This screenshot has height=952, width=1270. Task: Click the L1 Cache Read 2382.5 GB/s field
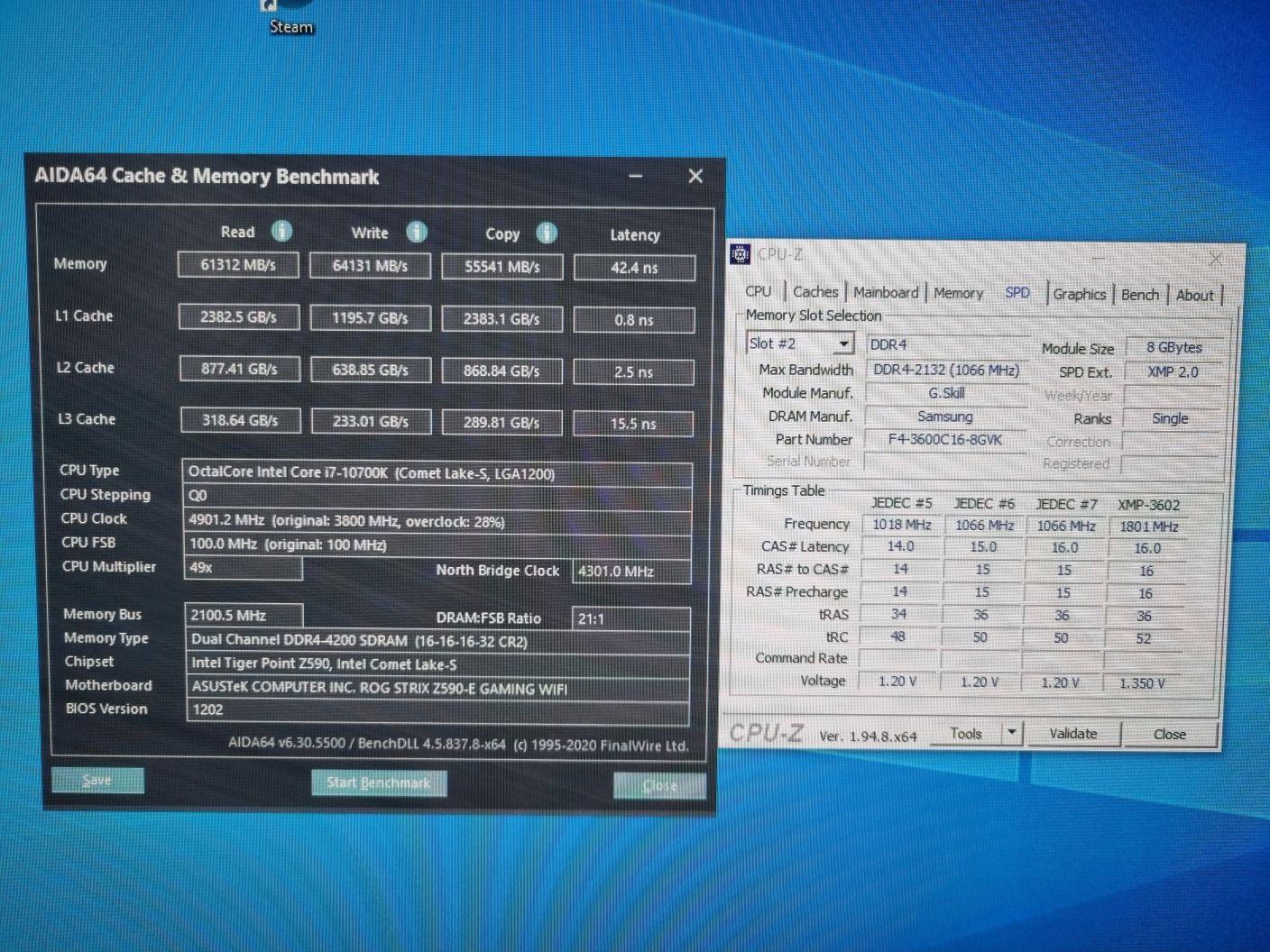coord(239,317)
